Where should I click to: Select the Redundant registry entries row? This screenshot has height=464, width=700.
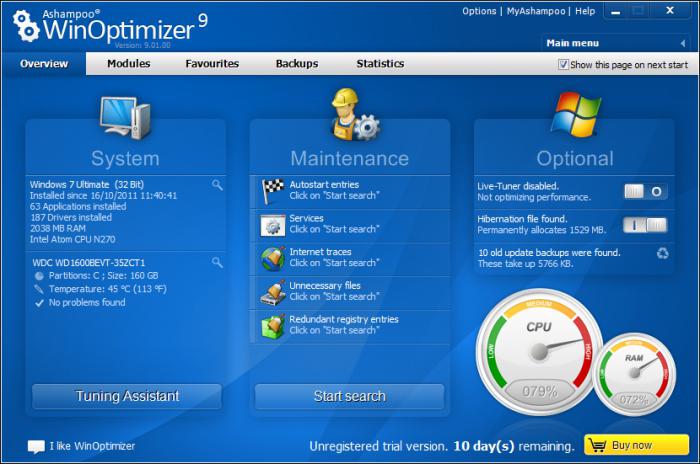click(350, 327)
